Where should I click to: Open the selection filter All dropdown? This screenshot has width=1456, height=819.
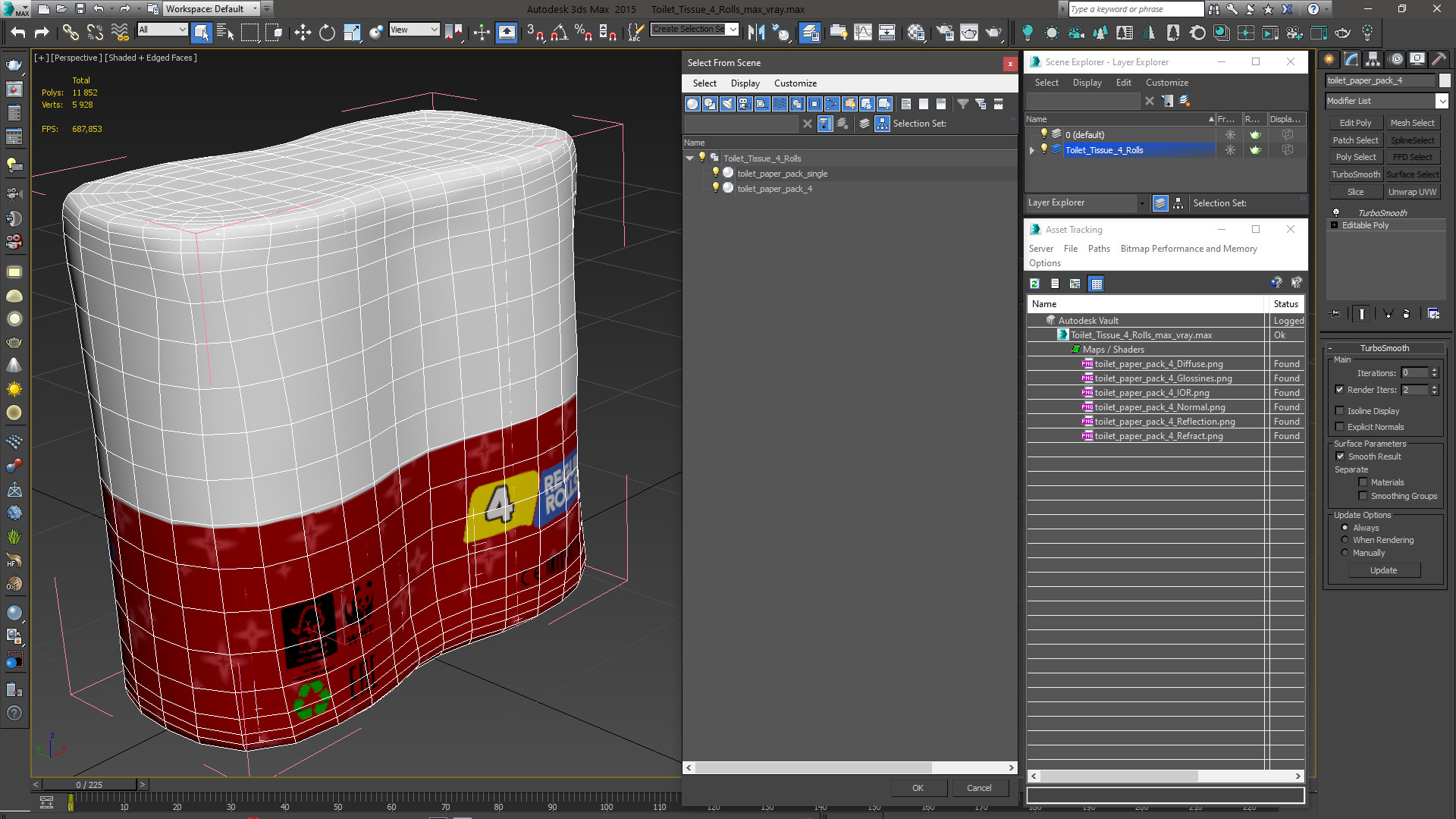162,30
